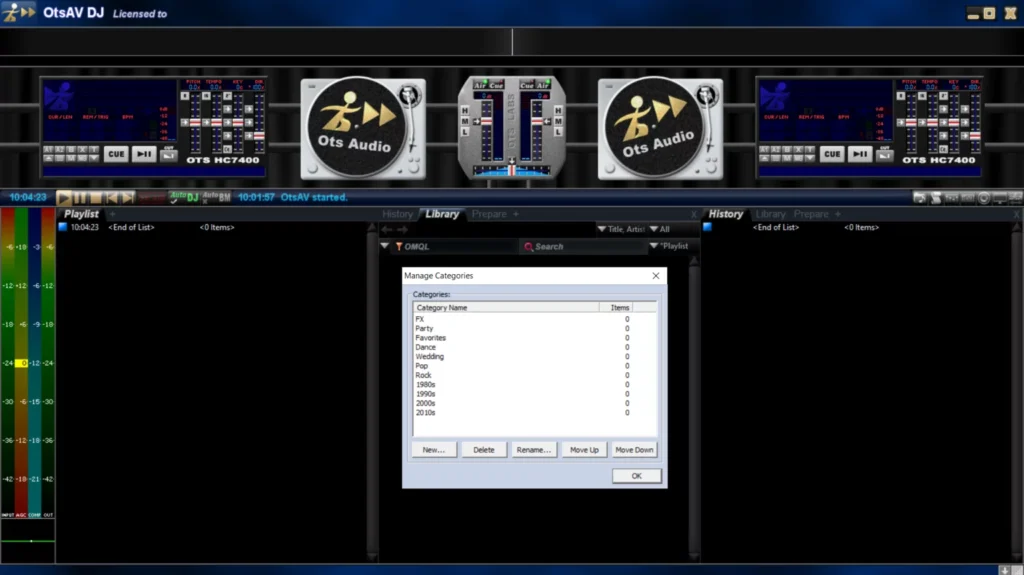Enable Air on the left mixer channel

(x=480, y=86)
